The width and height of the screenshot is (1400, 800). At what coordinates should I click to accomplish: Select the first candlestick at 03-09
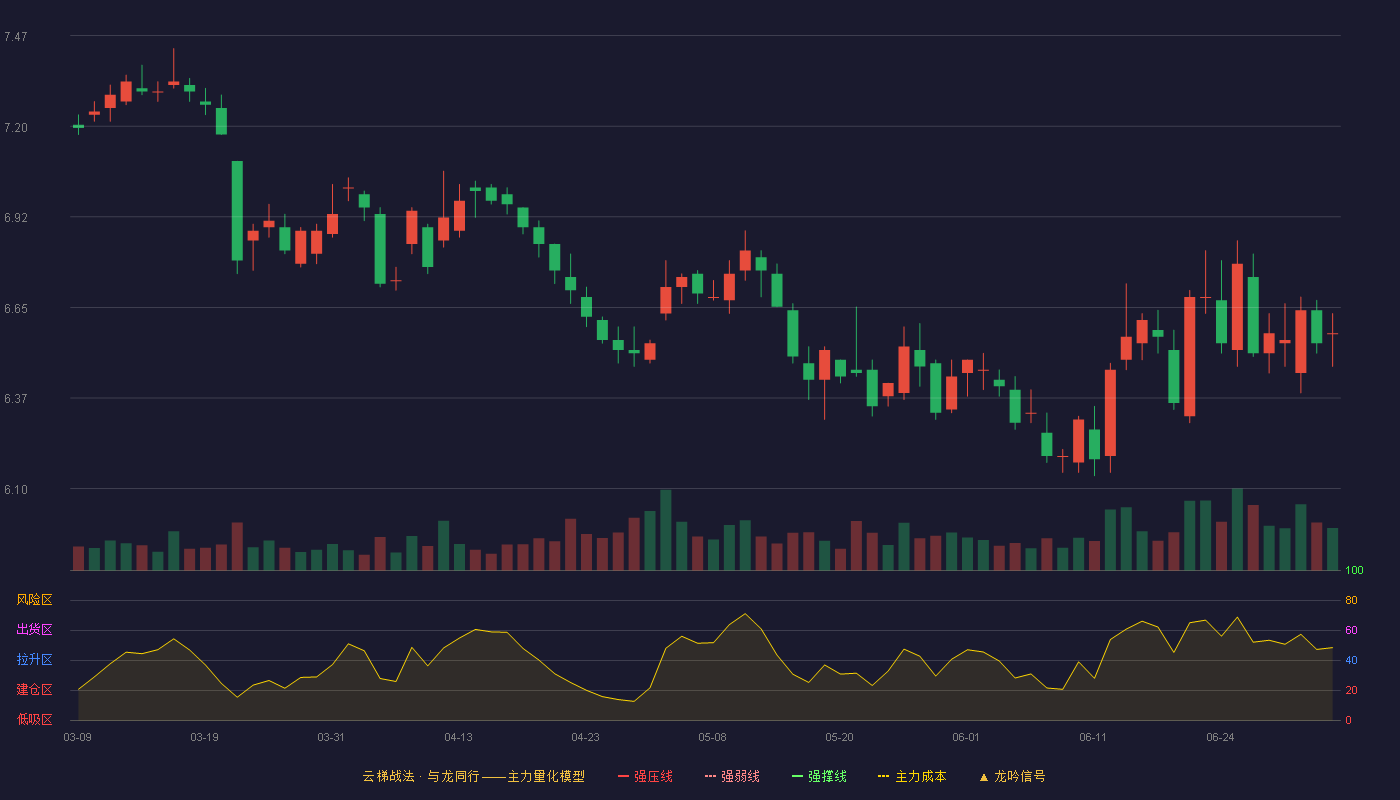pos(78,125)
